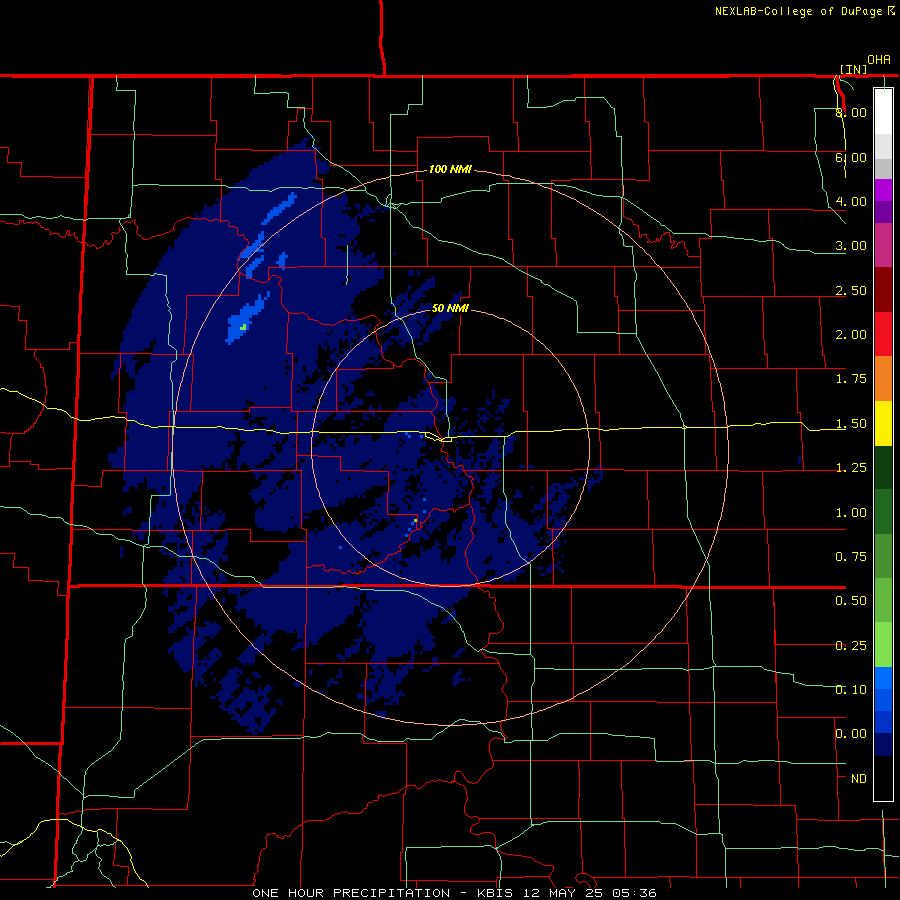Click the 4.00 legend value
The height and width of the screenshot is (900, 900).
click(x=851, y=201)
